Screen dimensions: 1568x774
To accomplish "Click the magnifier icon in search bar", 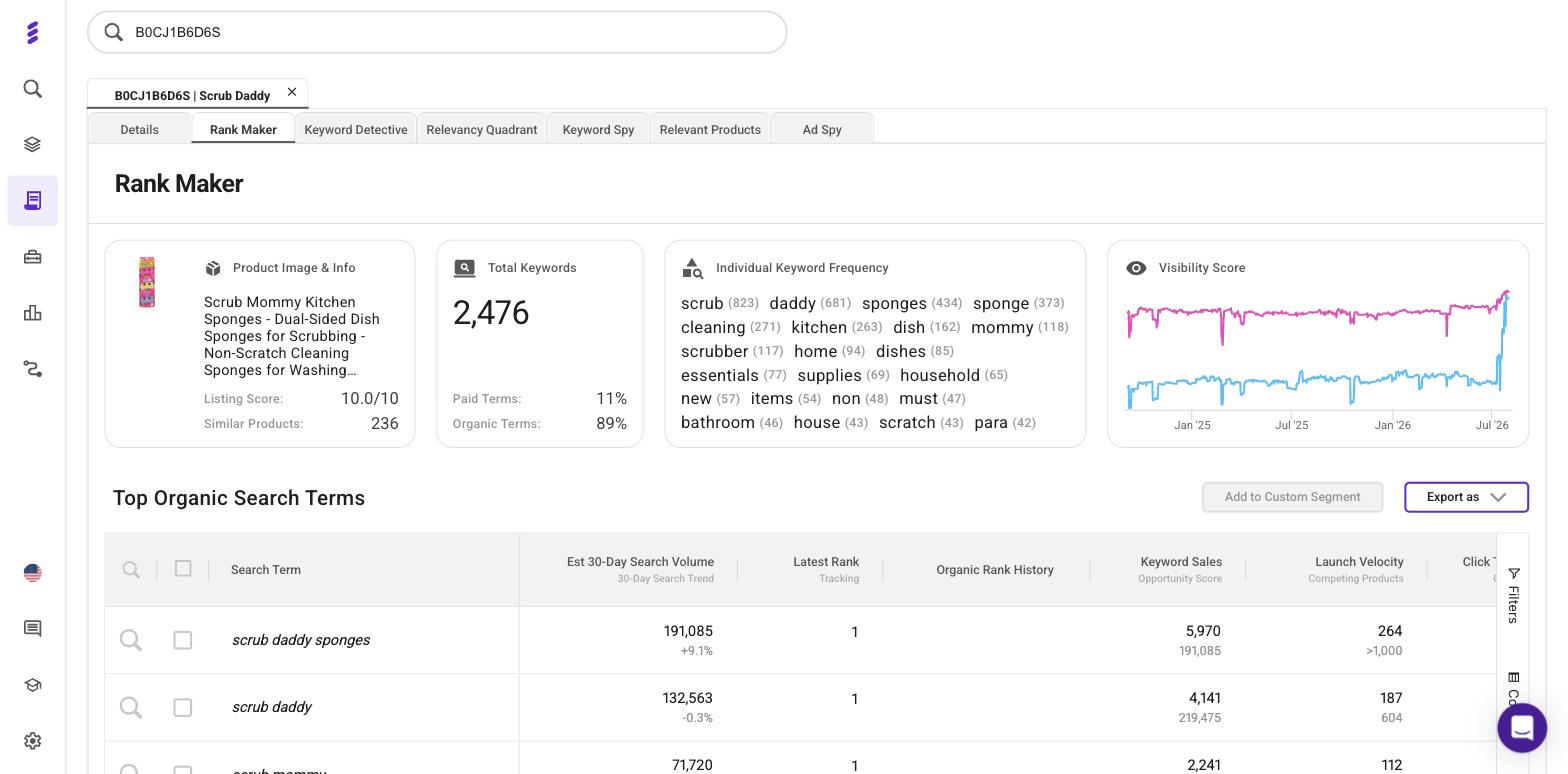I will [x=113, y=32].
